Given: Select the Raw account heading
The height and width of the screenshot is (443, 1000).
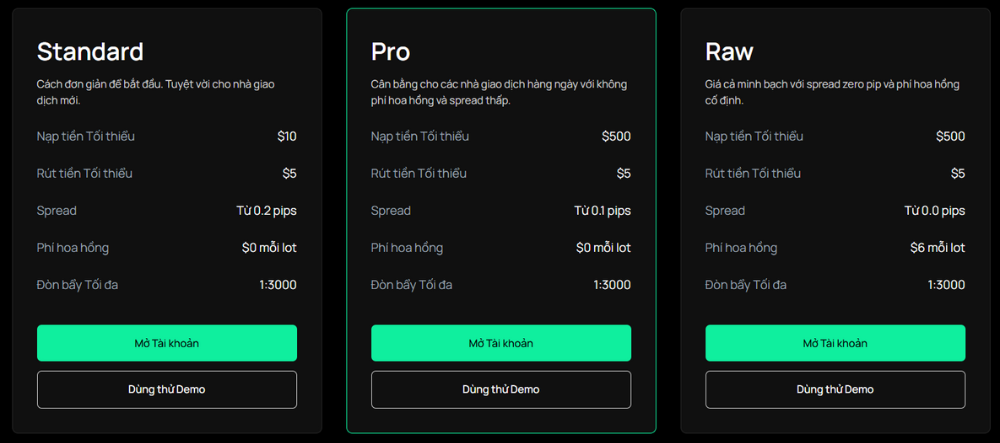Looking at the screenshot, I should click(729, 51).
